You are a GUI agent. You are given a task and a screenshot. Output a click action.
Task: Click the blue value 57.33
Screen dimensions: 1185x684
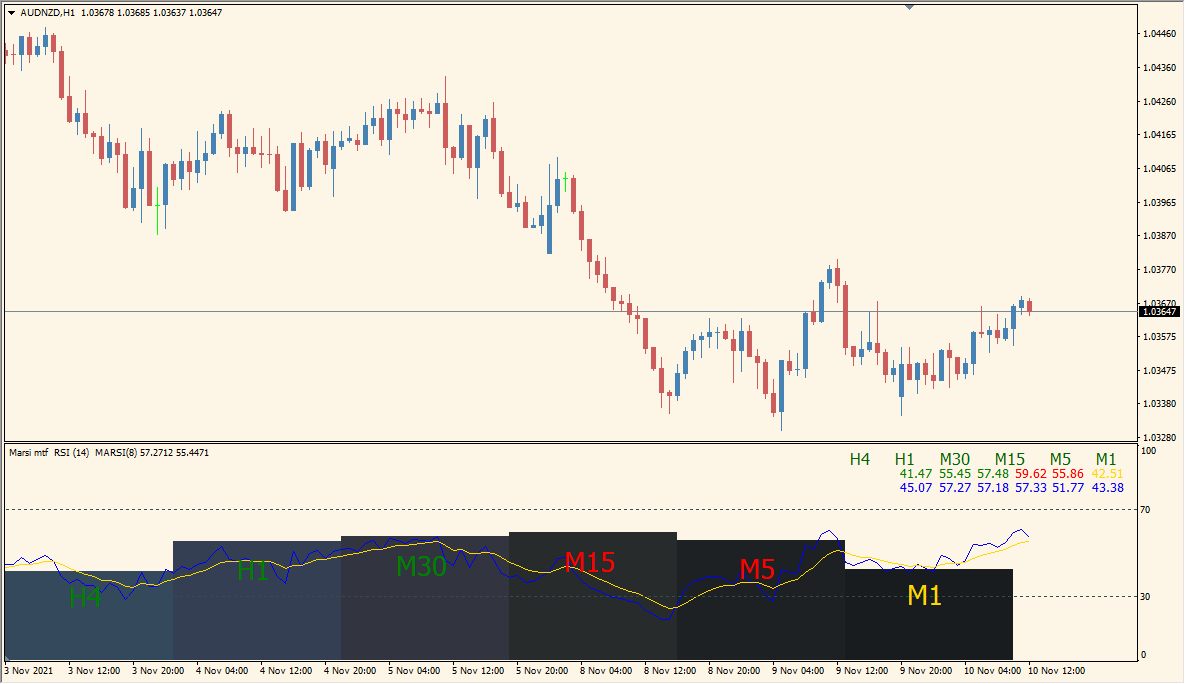[x=1031, y=488]
